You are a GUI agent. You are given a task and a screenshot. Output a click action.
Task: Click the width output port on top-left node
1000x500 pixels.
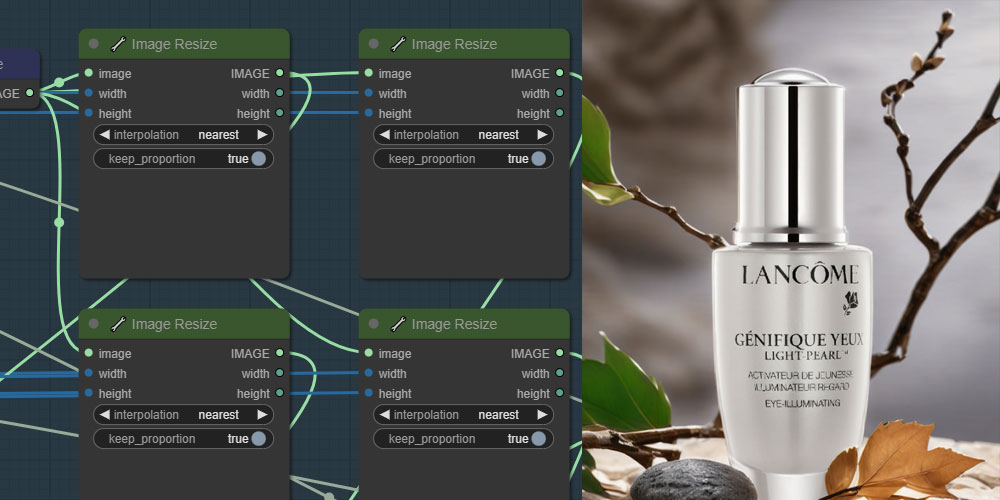(x=279, y=93)
